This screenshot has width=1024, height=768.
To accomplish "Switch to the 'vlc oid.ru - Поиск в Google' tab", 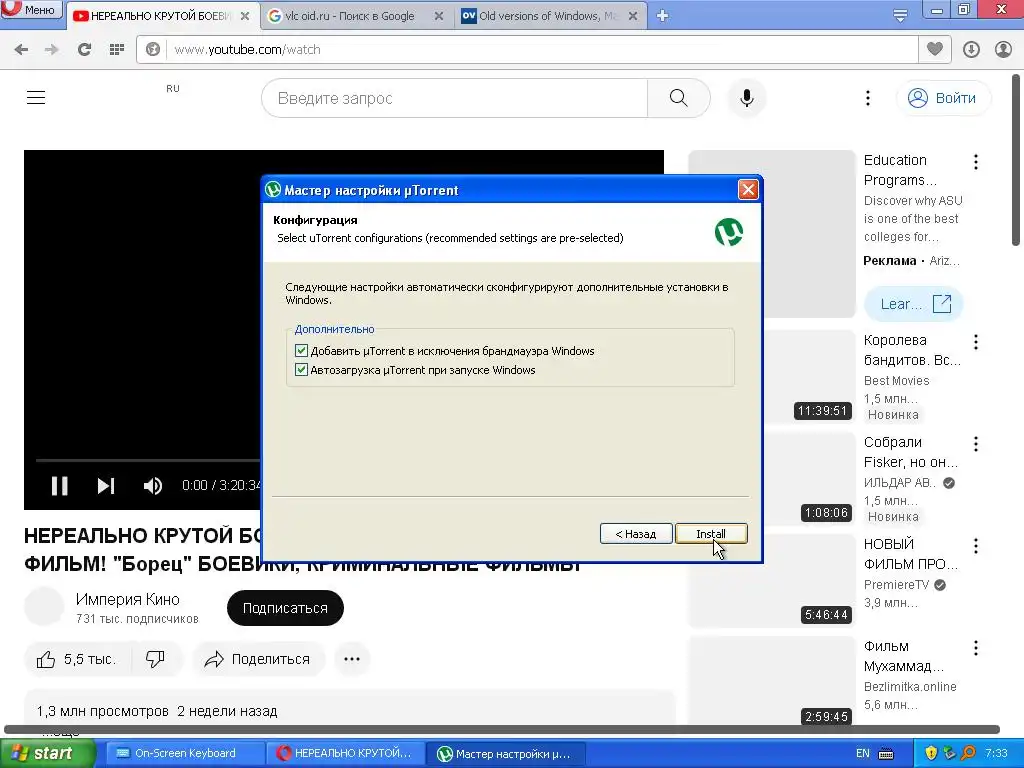I will [349, 16].
